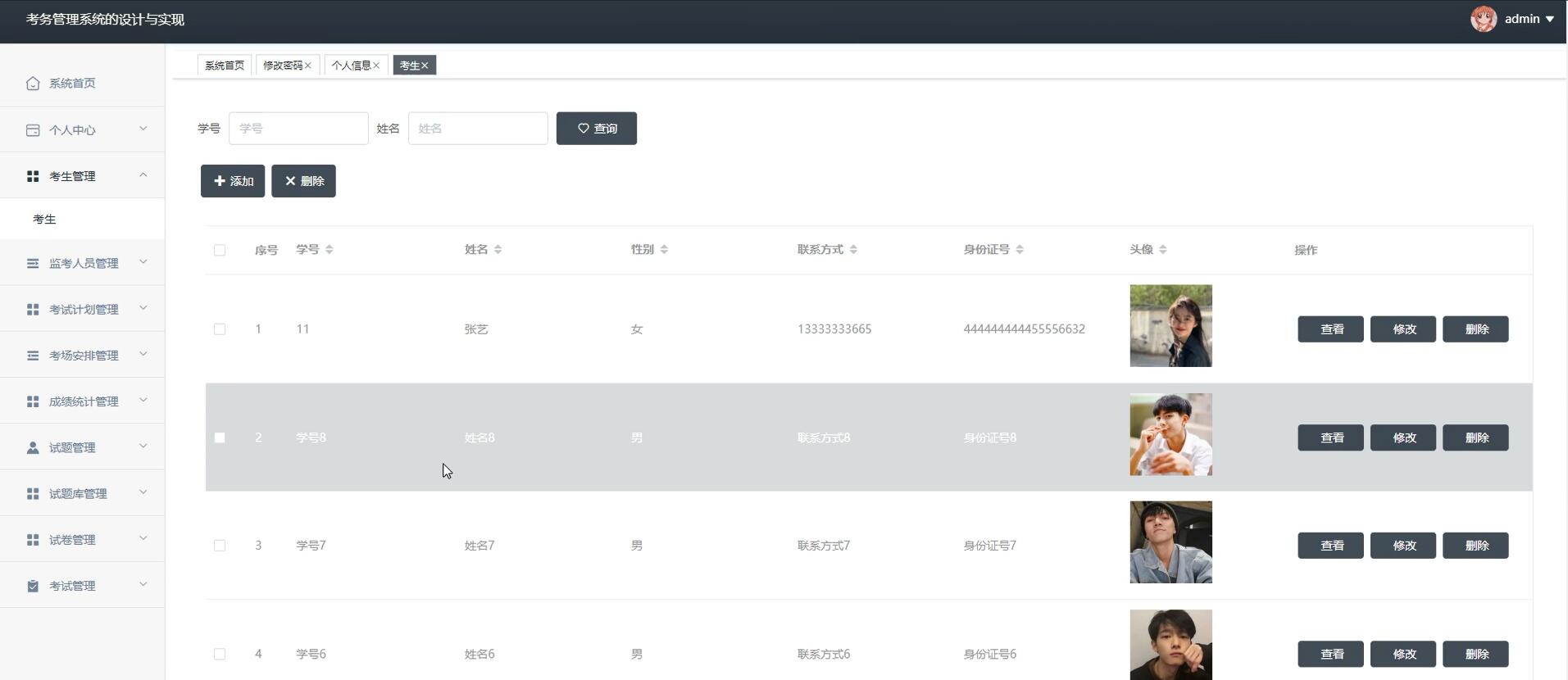This screenshot has height=680, width=1568.
Task: Click the phone number 13333333665
Action: coord(834,329)
